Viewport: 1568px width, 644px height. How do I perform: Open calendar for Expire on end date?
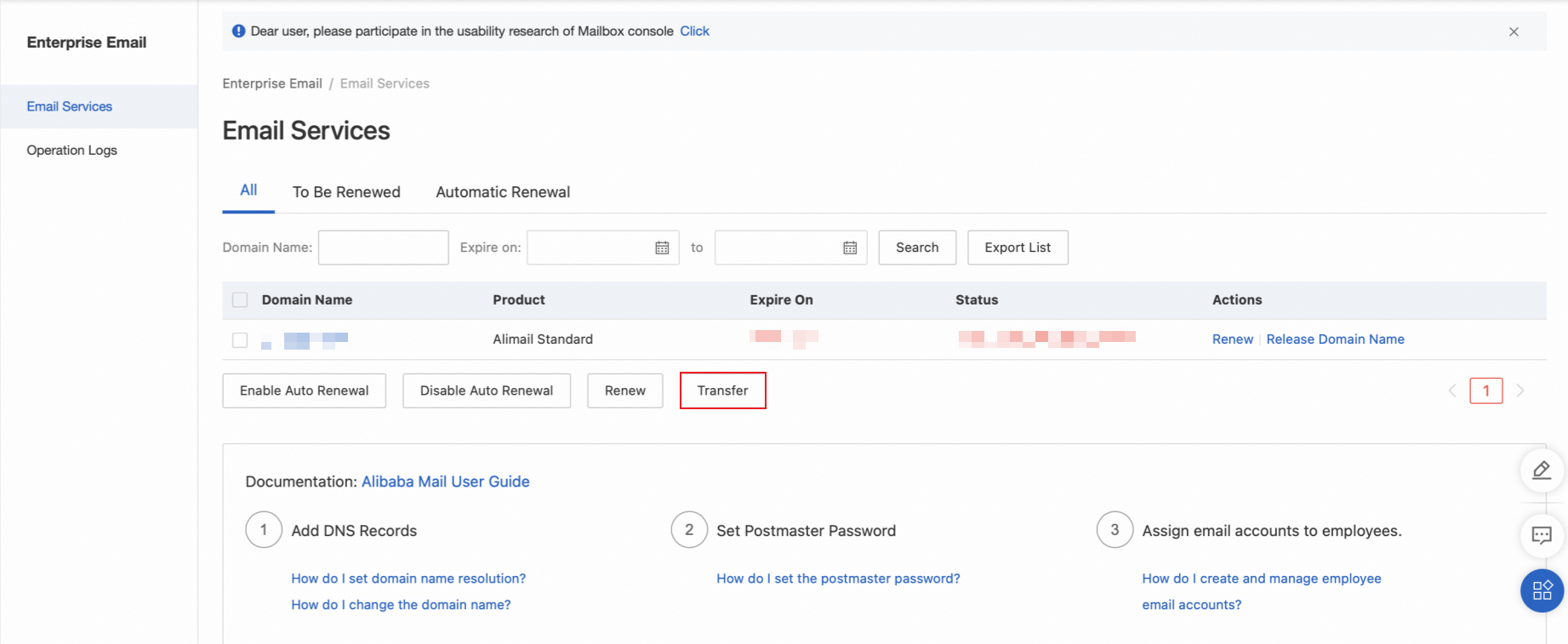(850, 248)
